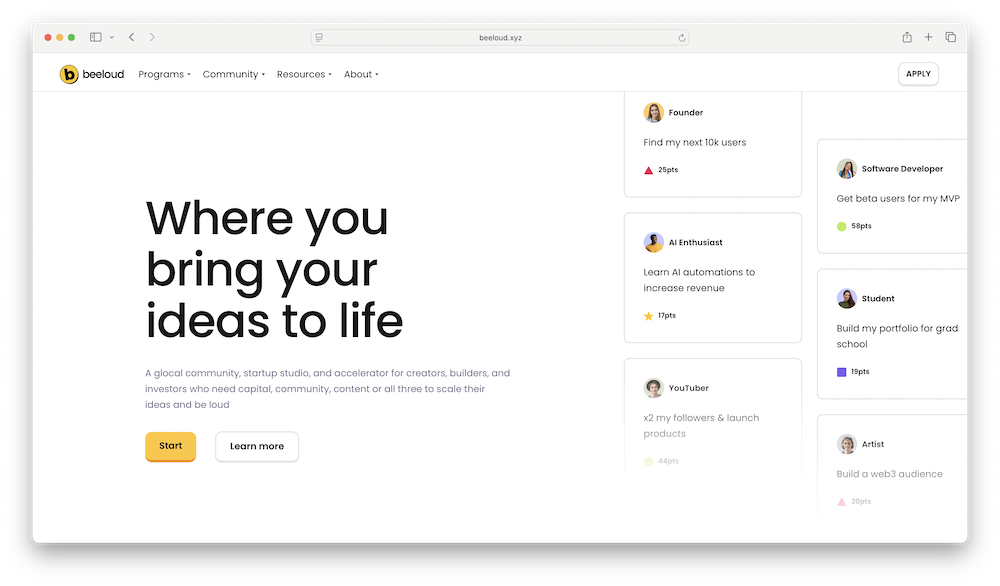Click the Student avatar
This screenshot has width=1000, height=586.
(847, 298)
